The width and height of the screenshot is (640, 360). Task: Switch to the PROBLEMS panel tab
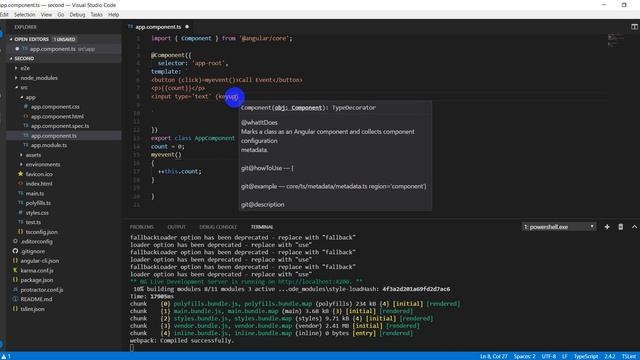[x=142, y=227]
